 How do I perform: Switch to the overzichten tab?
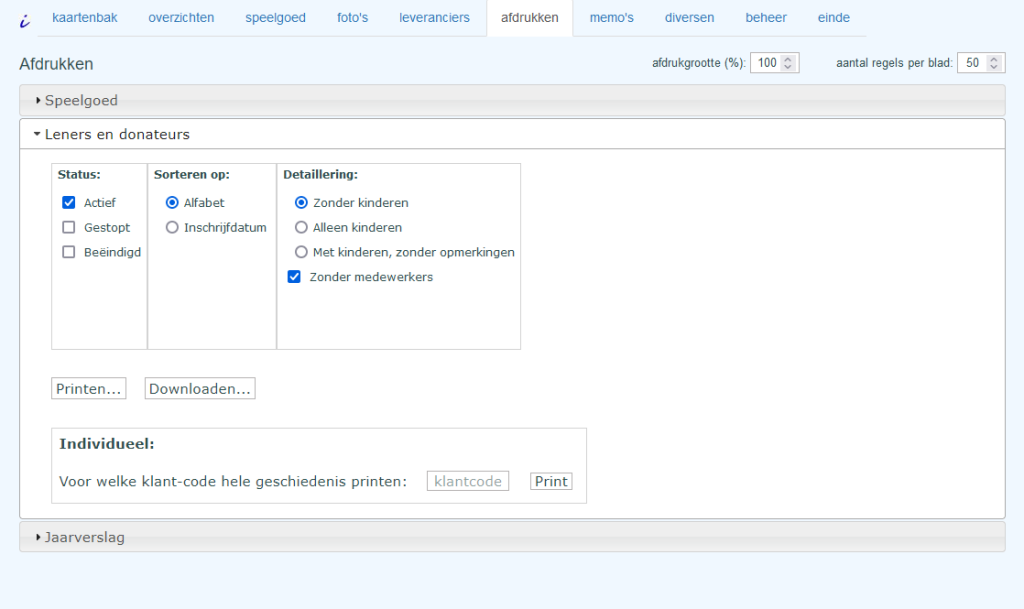[181, 18]
